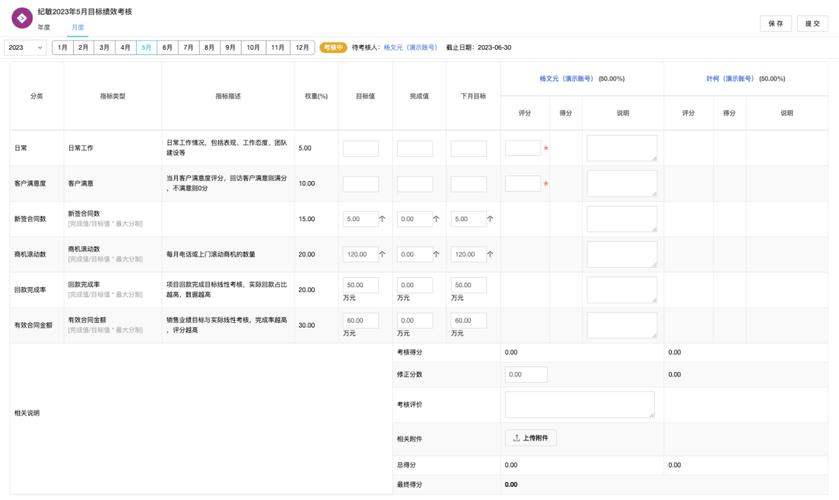
Task: Switch to the 年度 tab
Action: 44,27
